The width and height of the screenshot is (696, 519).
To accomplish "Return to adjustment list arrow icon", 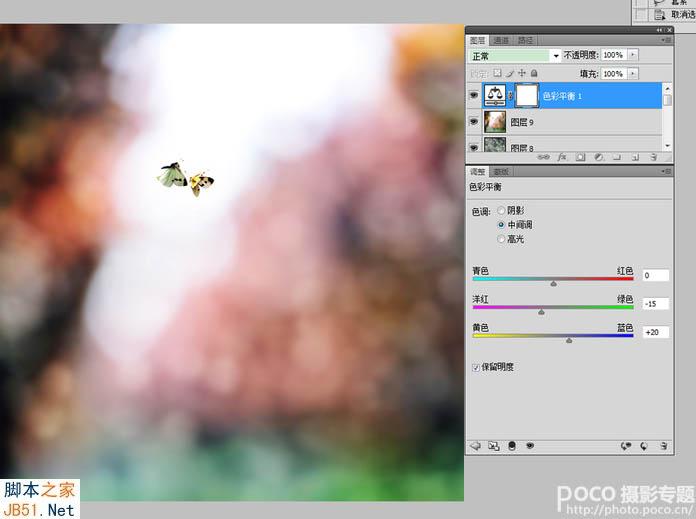I will point(475,446).
